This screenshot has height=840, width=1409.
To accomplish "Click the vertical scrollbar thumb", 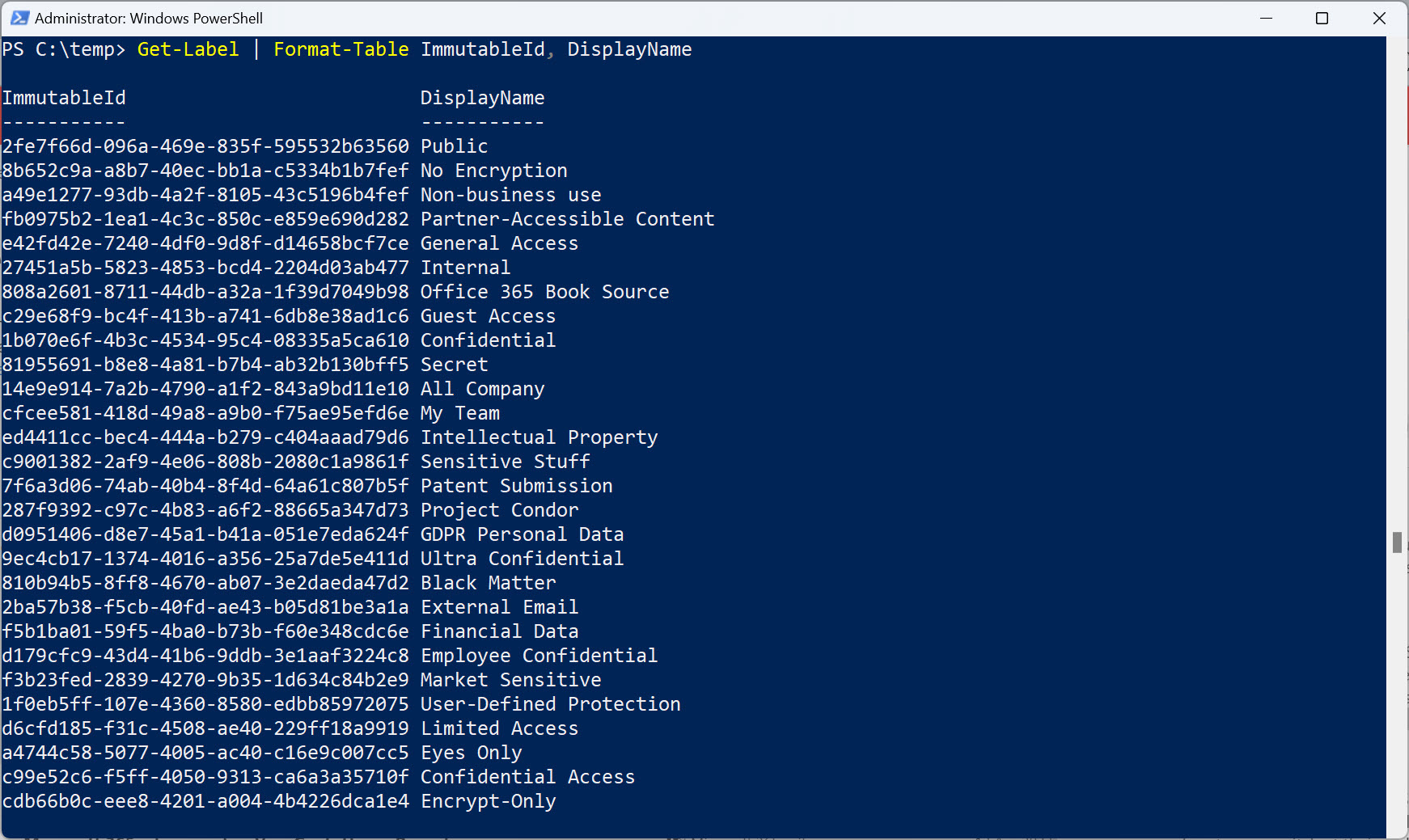I will tap(1397, 542).
